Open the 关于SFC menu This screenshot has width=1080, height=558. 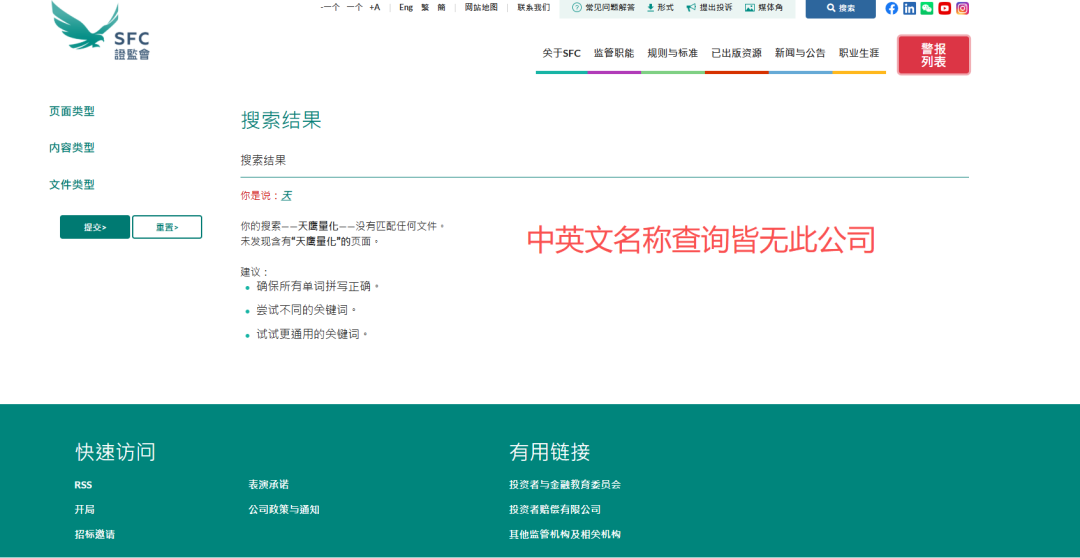point(561,53)
